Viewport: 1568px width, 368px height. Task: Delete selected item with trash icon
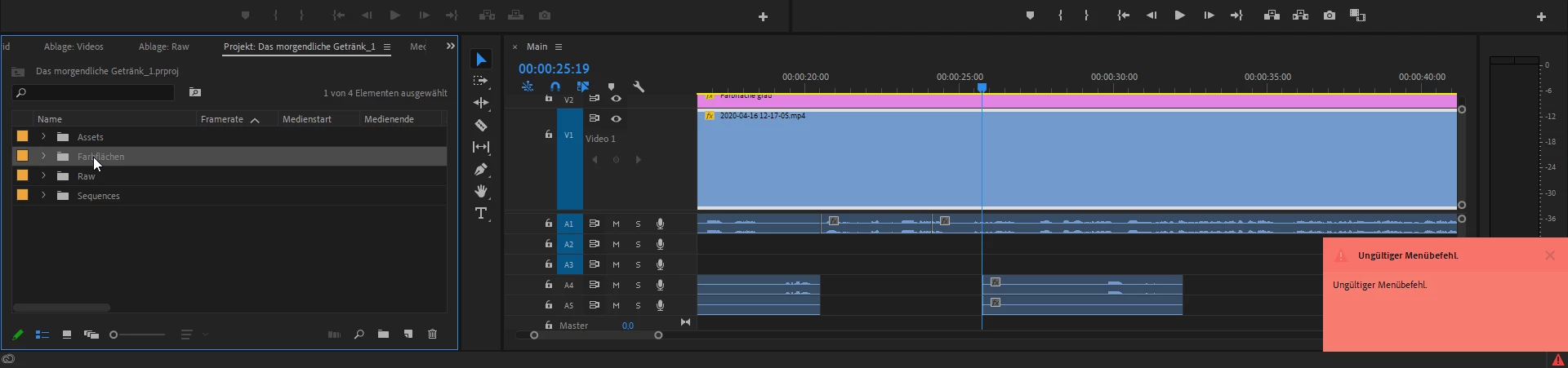click(x=433, y=335)
